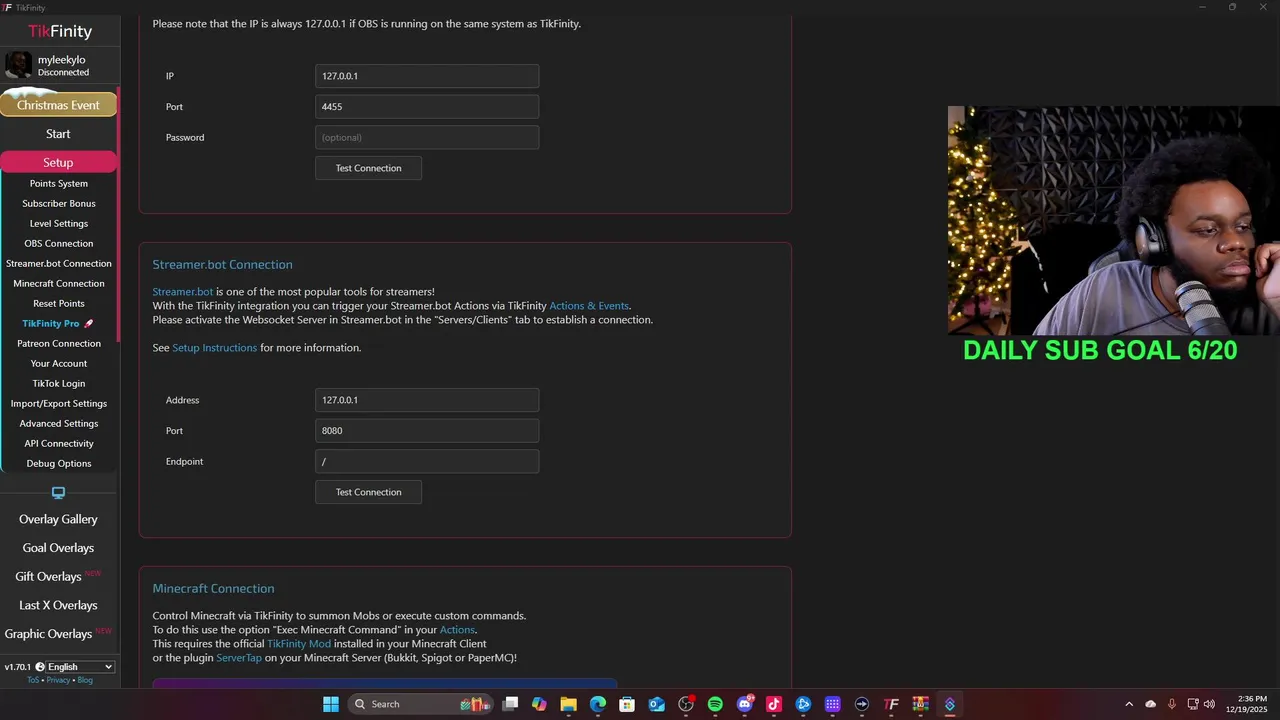Open the TikFinity Mod link
Image resolution: width=1280 pixels, height=720 pixels.
pos(299,644)
